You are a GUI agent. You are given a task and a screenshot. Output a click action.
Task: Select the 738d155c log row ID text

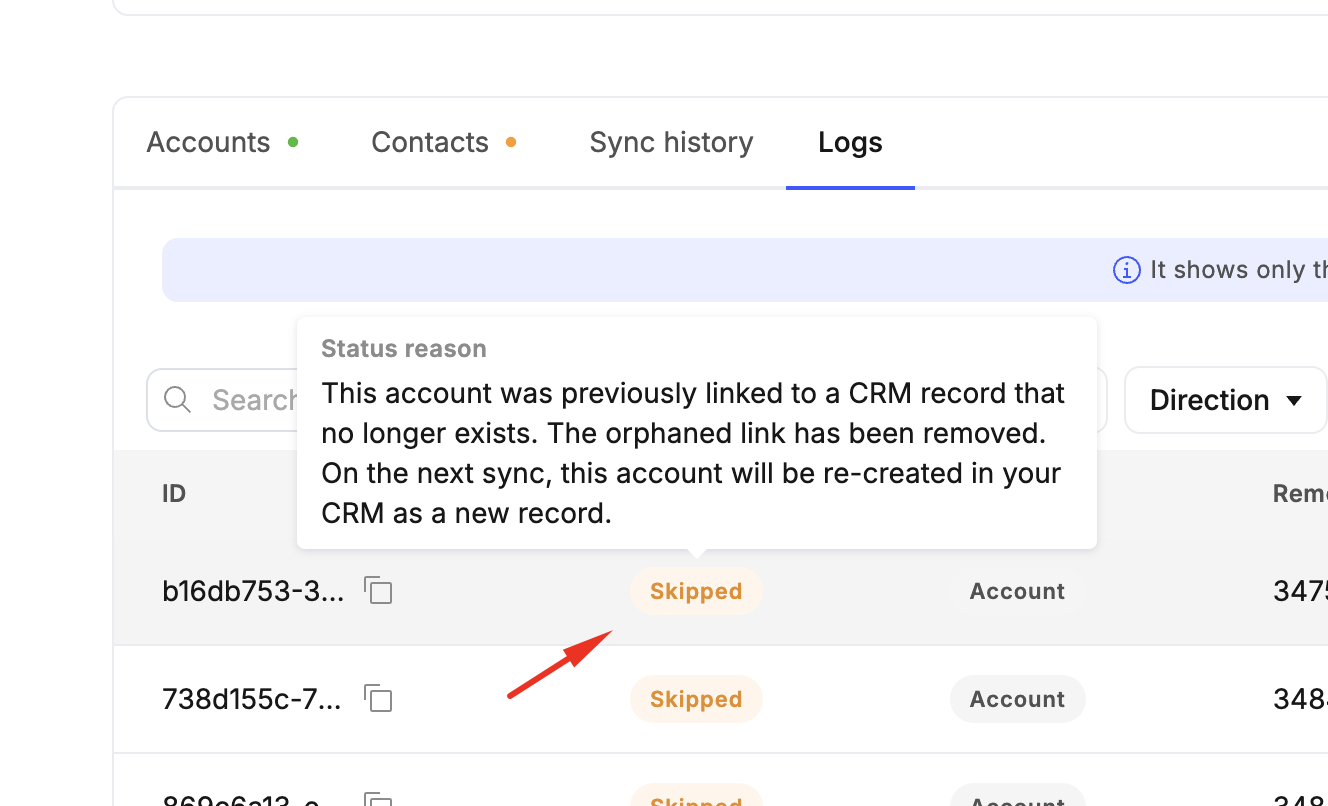click(x=252, y=699)
